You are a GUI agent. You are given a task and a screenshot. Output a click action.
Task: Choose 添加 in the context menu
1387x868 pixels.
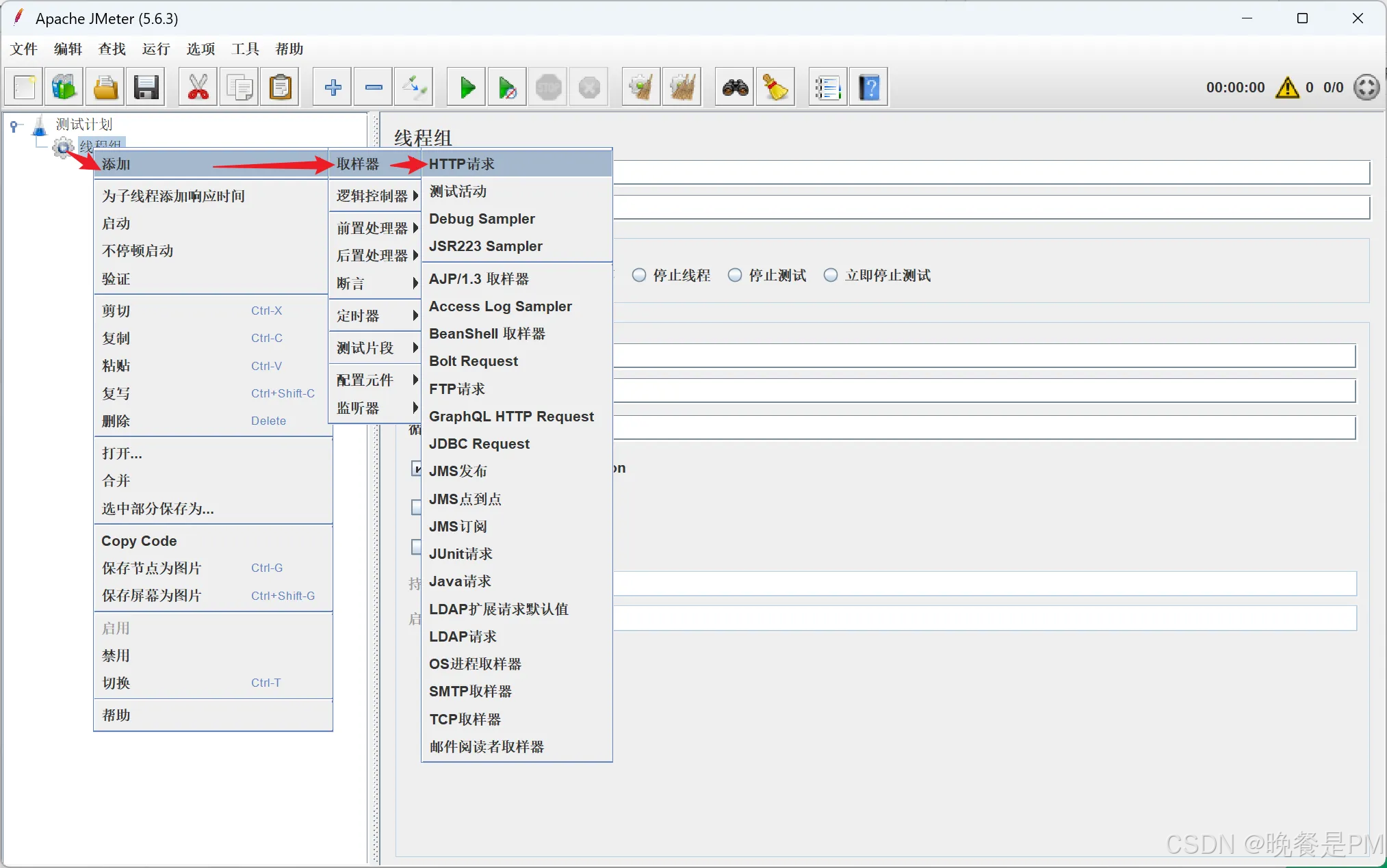click(212, 164)
